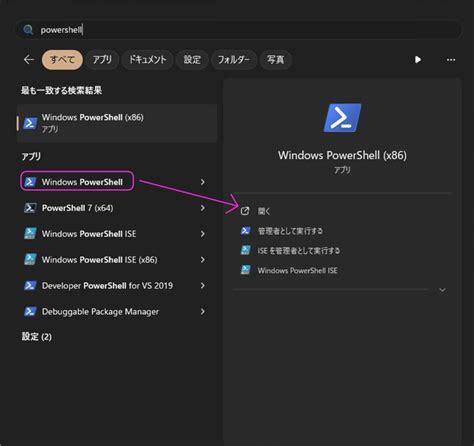
Task: Select the 写真 filter tab
Action: click(275, 60)
